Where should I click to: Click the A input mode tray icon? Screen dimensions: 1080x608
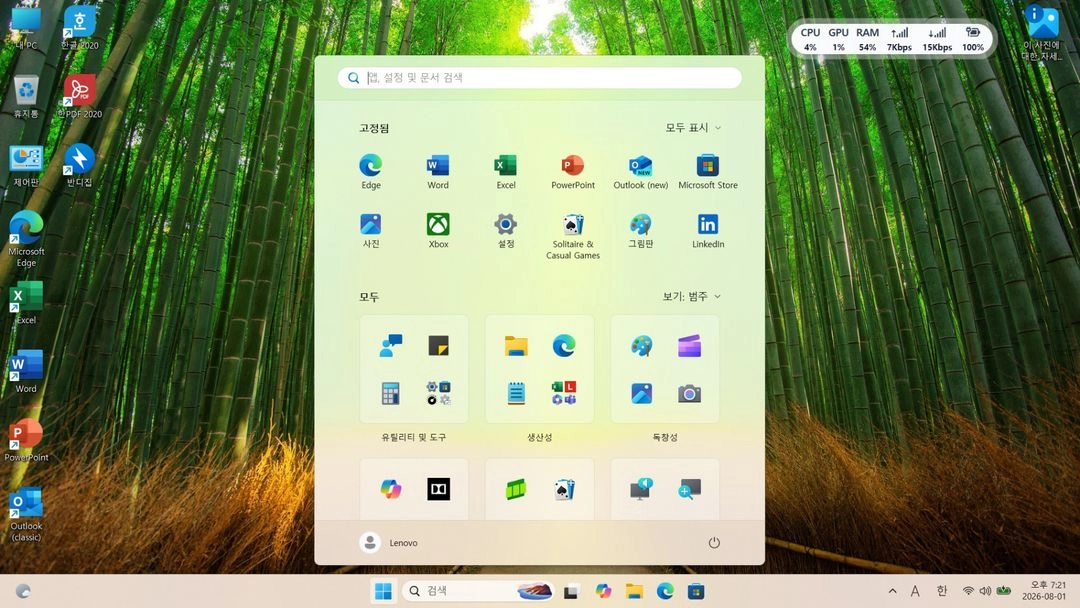coord(915,591)
